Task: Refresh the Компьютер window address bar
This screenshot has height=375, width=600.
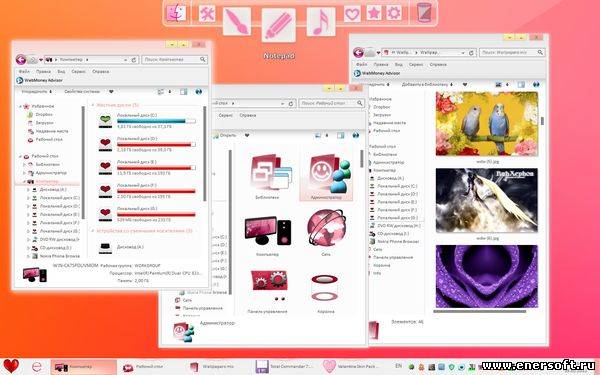Action: click(134, 60)
